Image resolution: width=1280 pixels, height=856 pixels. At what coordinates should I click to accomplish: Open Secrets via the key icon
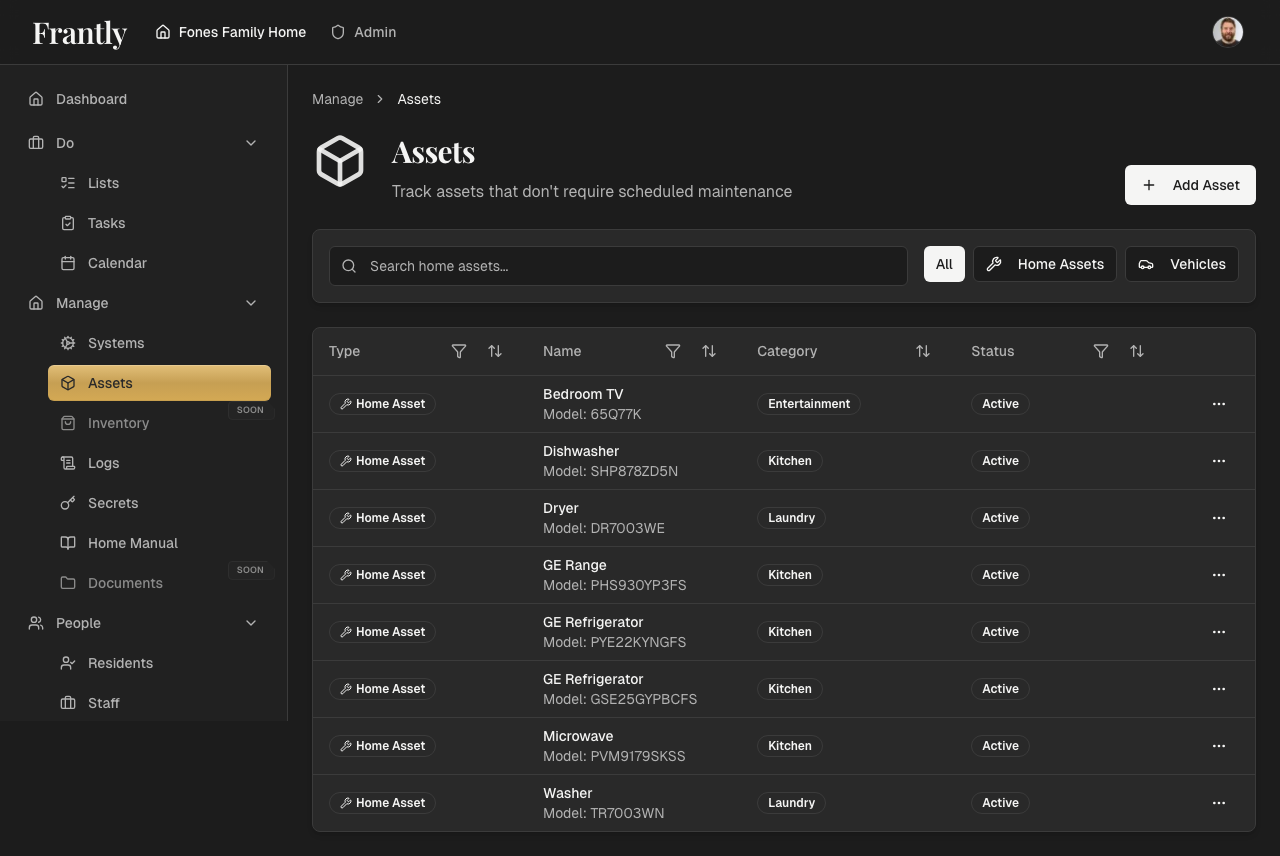[68, 503]
